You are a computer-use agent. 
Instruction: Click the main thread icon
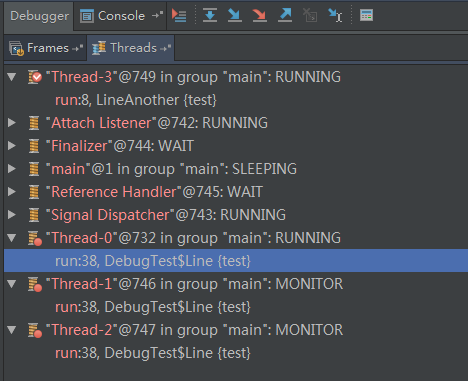(34, 169)
